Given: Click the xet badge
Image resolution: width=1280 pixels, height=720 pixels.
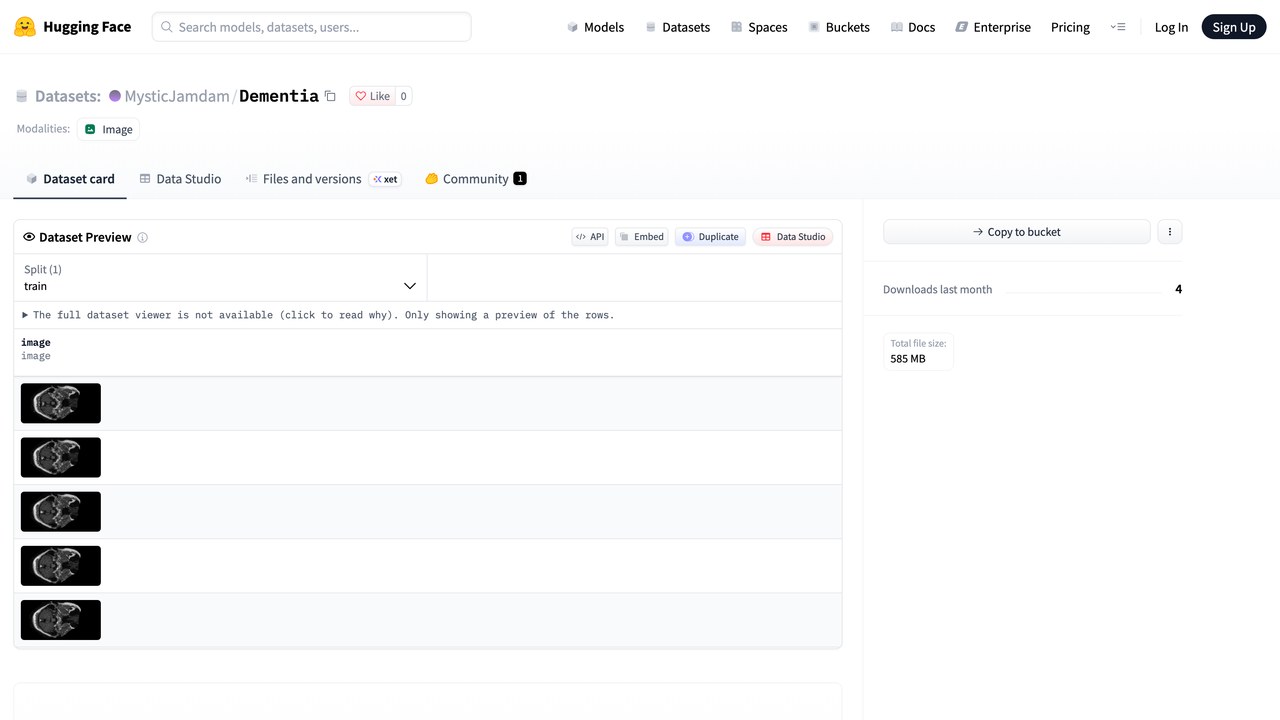Looking at the screenshot, I should pyautogui.click(x=385, y=180).
